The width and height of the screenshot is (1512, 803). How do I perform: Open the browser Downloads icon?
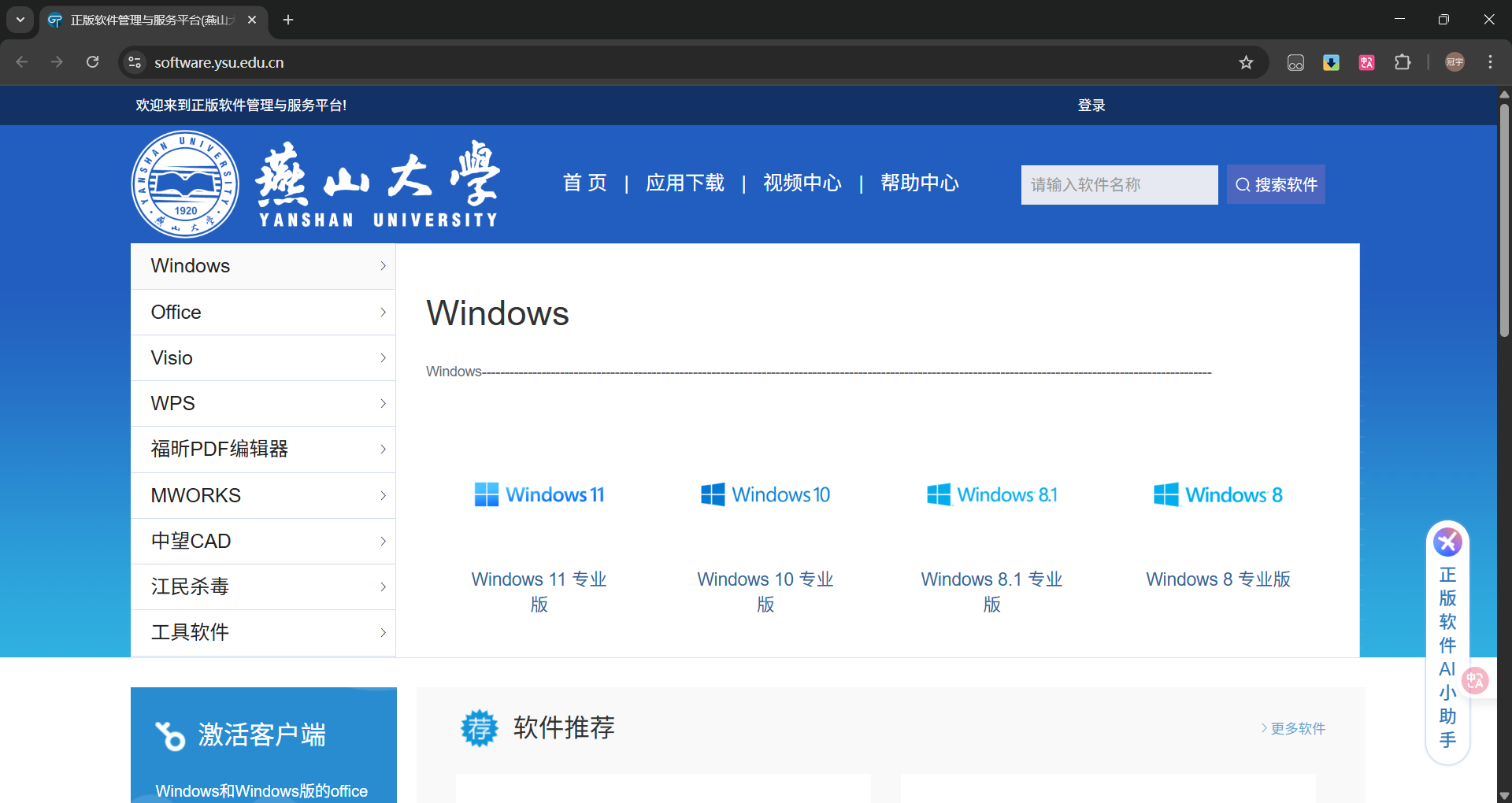[x=1331, y=62]
